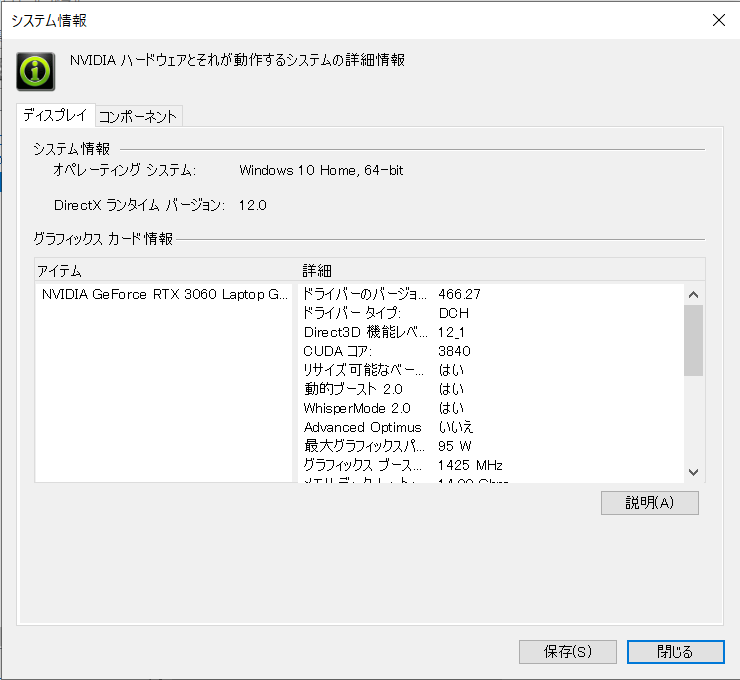Viewport: 740px width, 680px height.
Task: Select the ディスプレイ tab
Action: (56, 115)
